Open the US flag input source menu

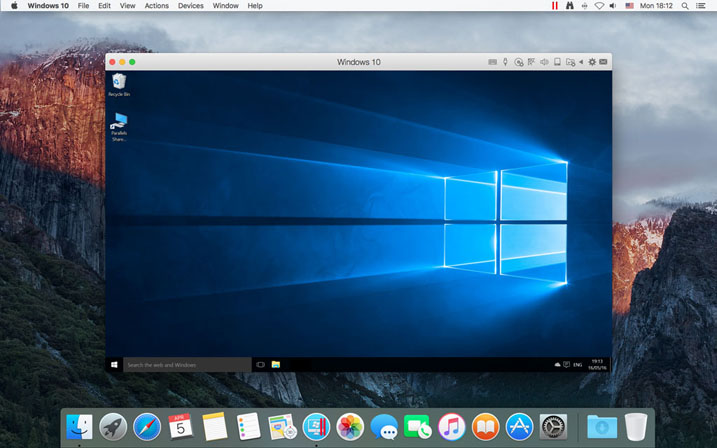[629, 6]
